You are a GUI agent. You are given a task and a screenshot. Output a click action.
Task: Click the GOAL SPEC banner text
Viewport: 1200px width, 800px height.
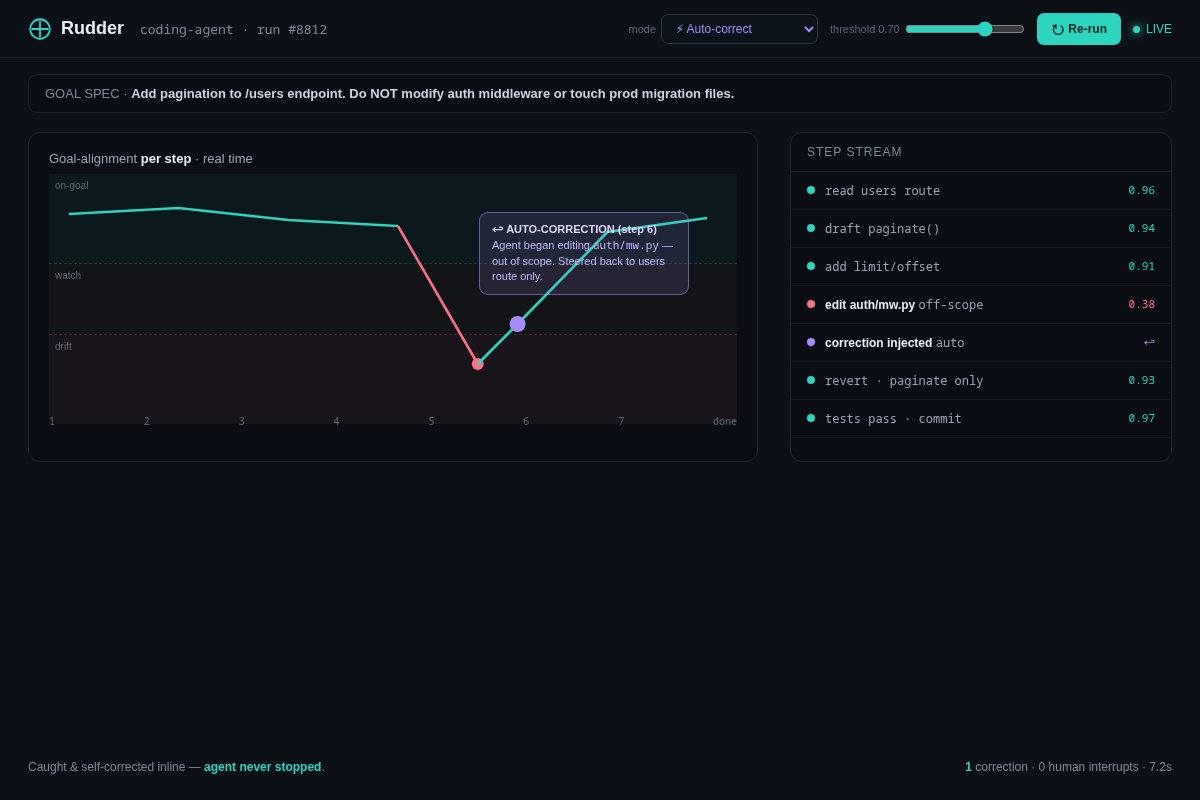(389, 94)
